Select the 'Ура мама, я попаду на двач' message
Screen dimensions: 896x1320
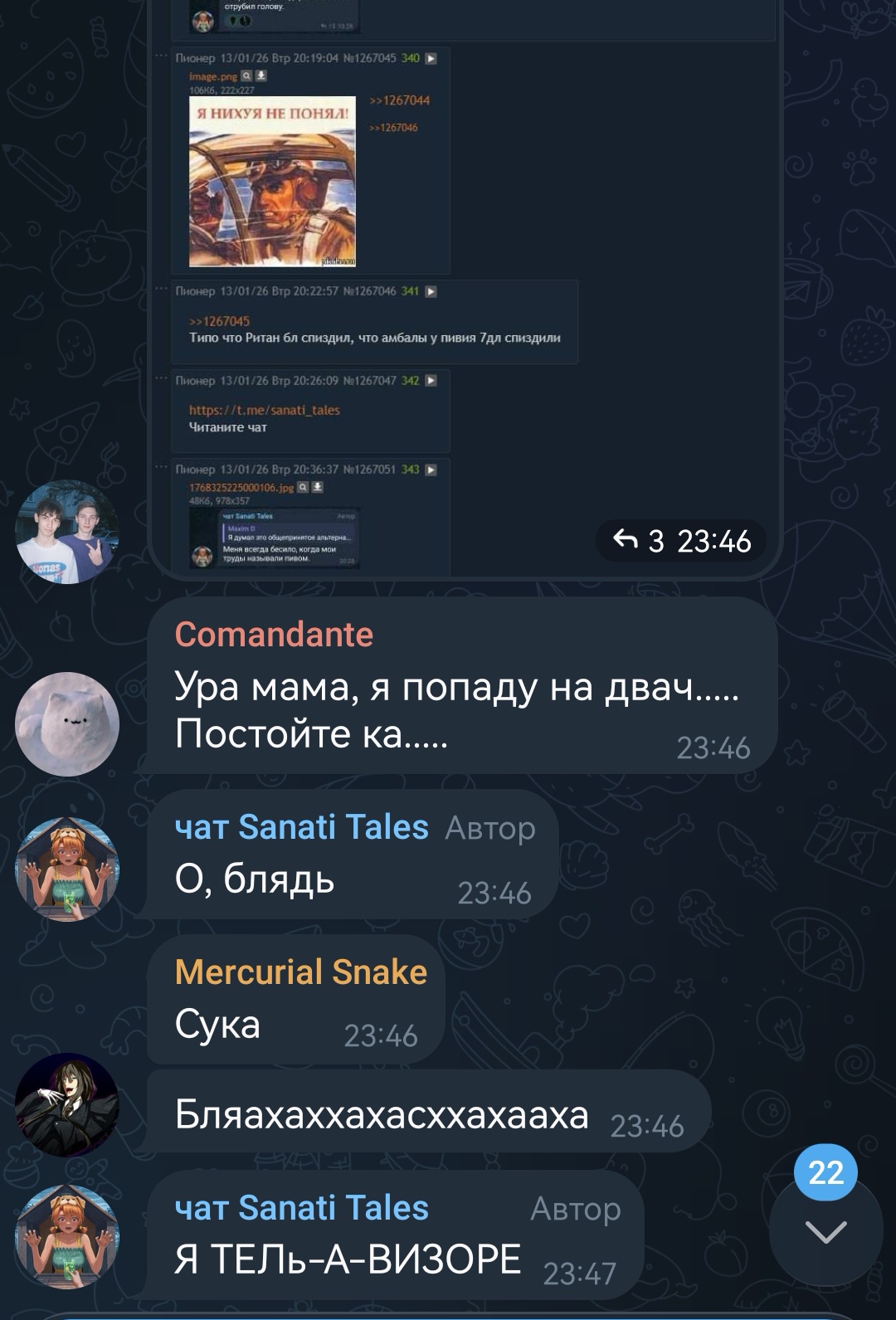coord(462,686)
